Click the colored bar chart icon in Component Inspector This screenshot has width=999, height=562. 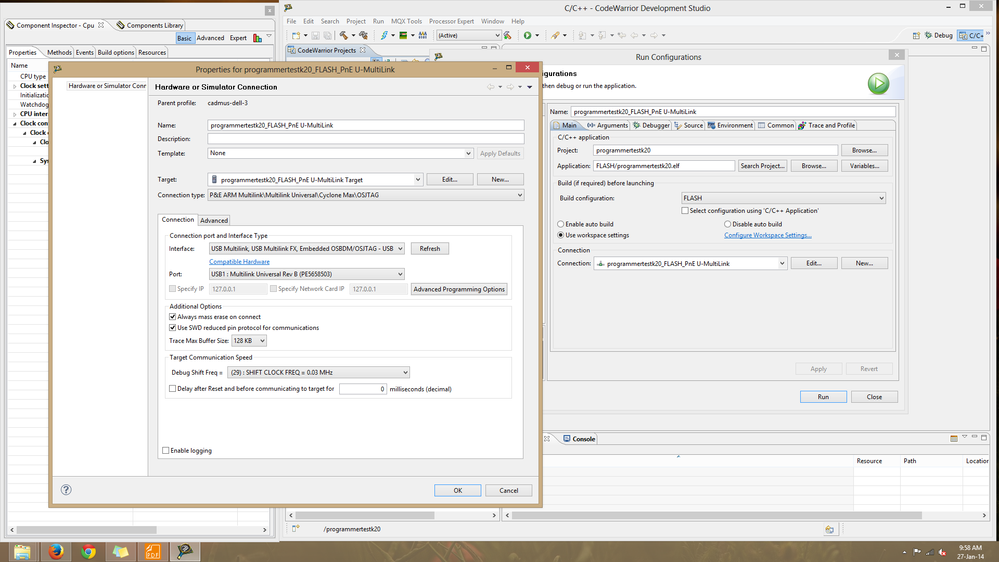257,38
